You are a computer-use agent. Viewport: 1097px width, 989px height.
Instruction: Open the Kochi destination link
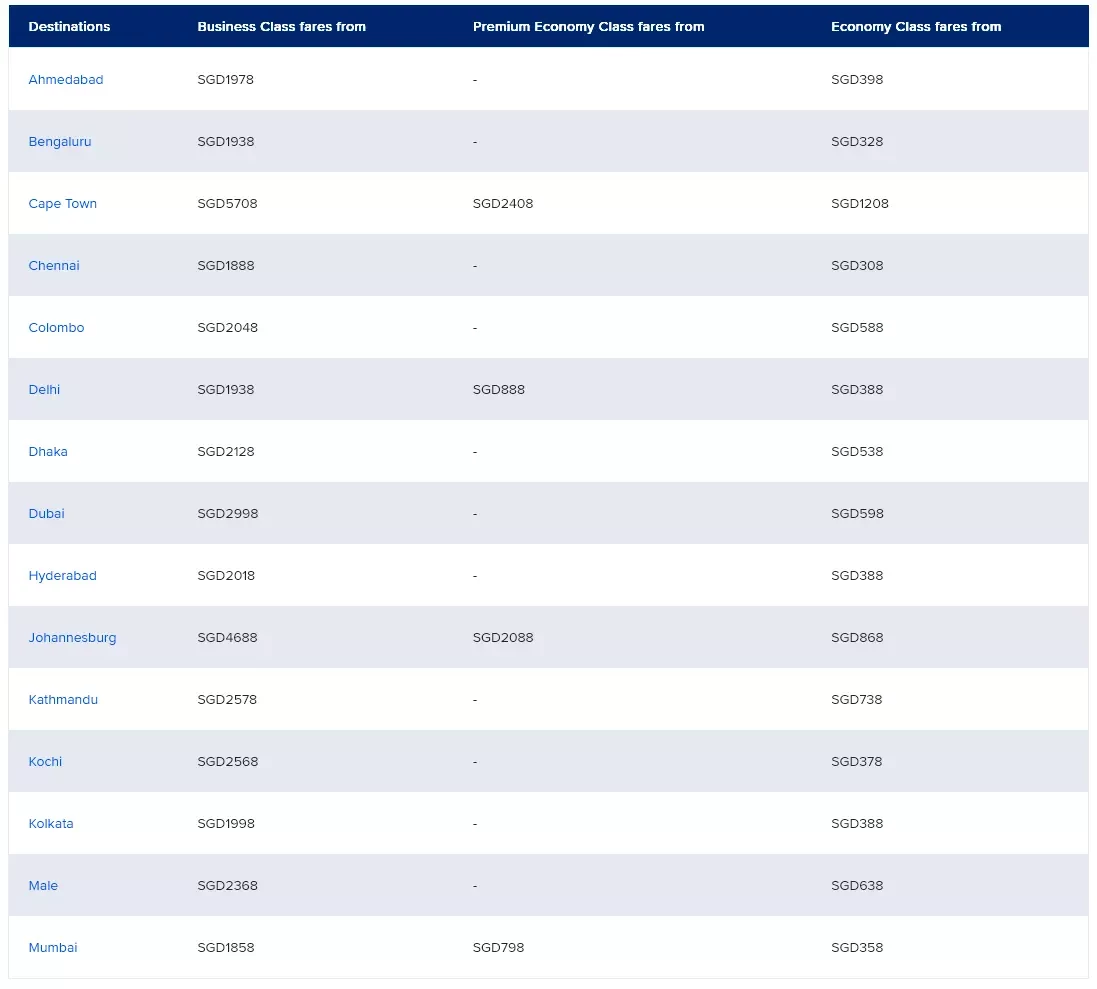click(x=45, y=762)
